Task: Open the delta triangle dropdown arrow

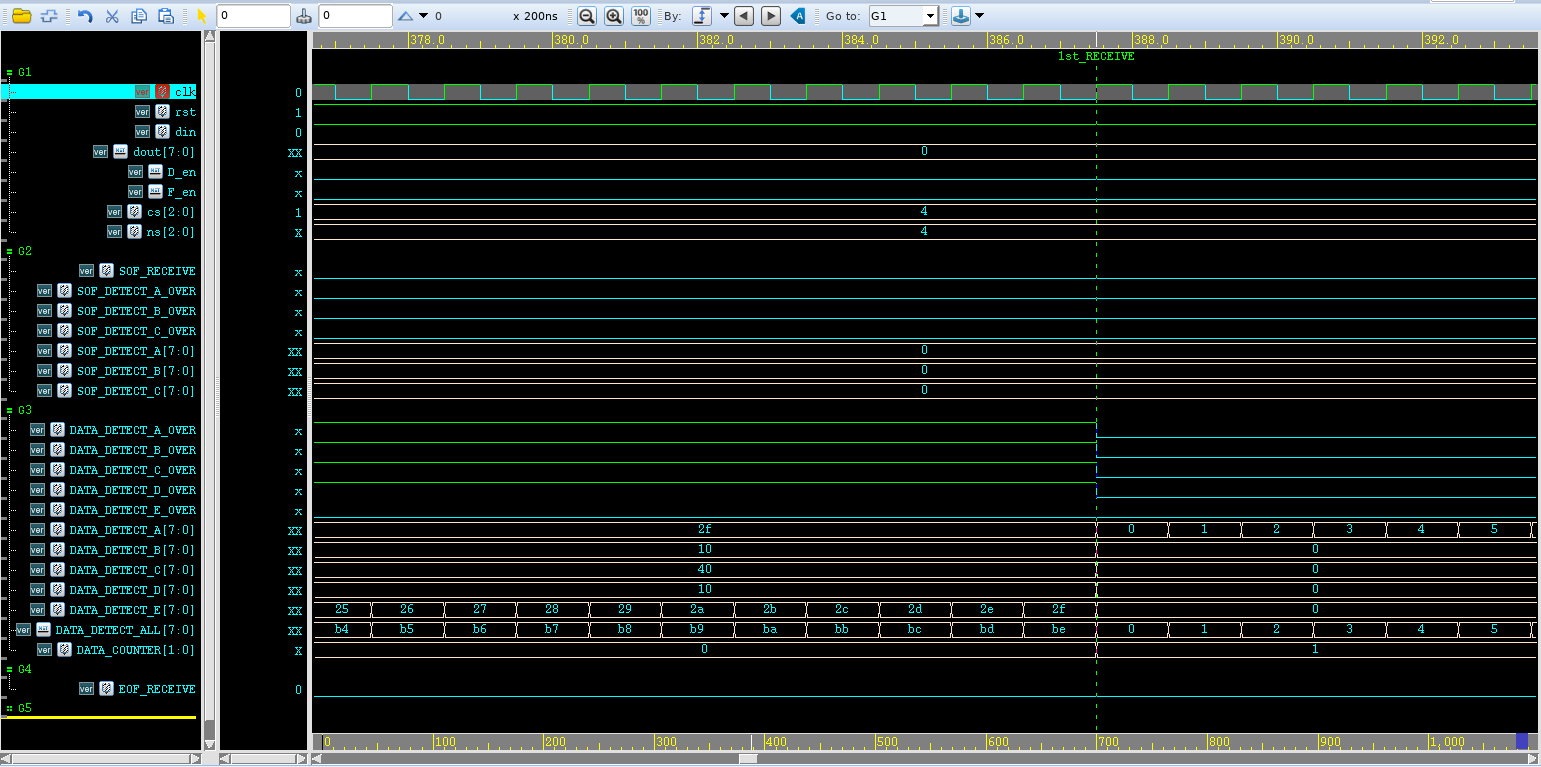Action: click(x=424, y=16)
